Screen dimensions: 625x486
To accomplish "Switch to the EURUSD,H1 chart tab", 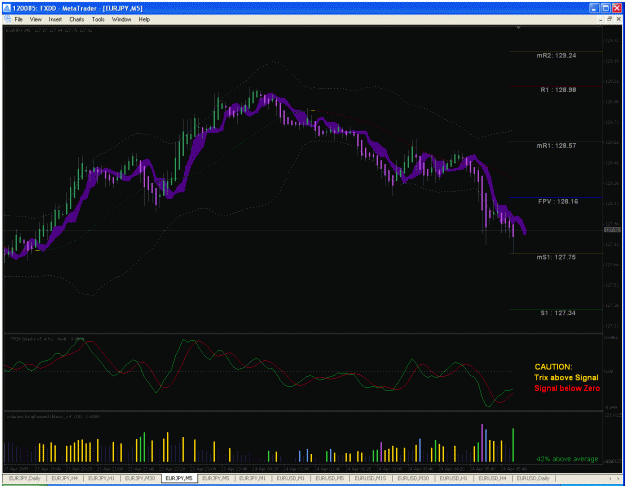I will (x=453, y=478).
